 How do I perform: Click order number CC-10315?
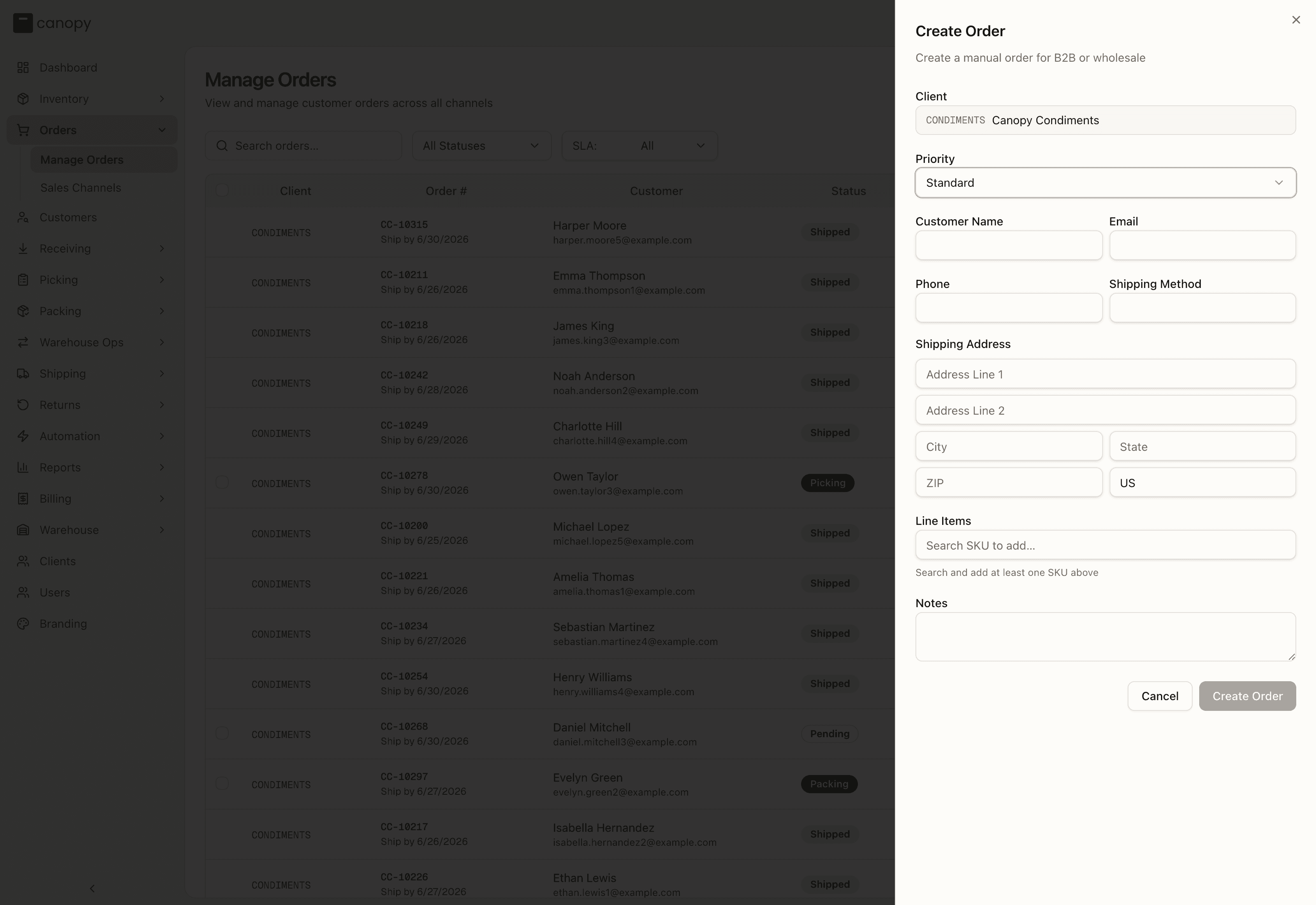404,225
